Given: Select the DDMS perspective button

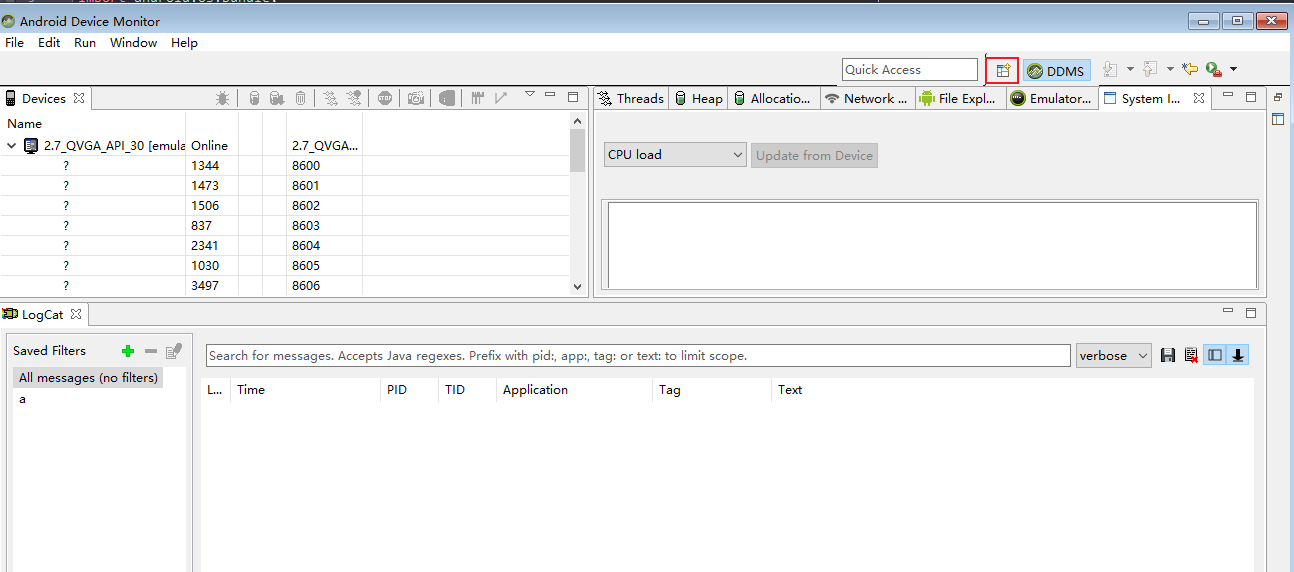Looking at the screenshot, I should (1056, 71).
